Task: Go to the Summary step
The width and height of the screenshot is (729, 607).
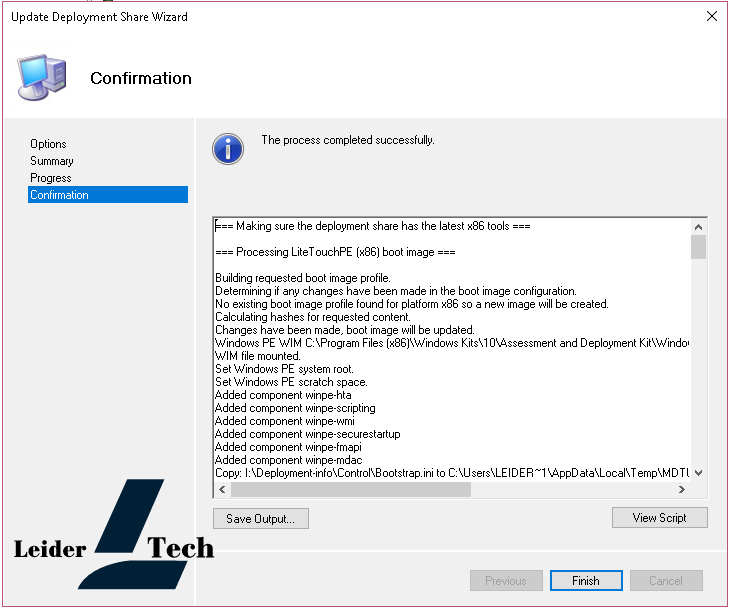Action: (x=52, y=161)
